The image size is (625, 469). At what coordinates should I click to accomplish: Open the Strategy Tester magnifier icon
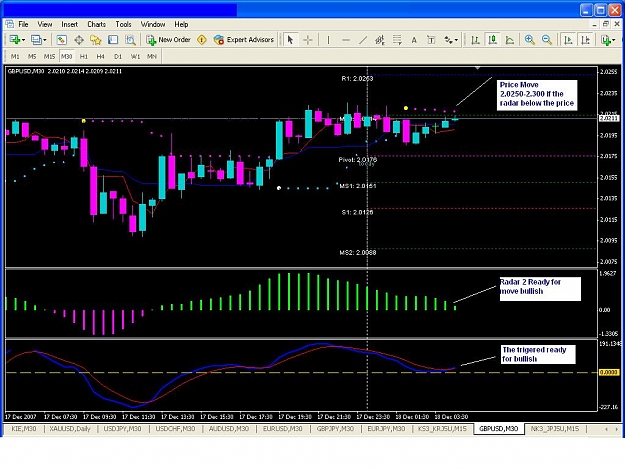130,40
